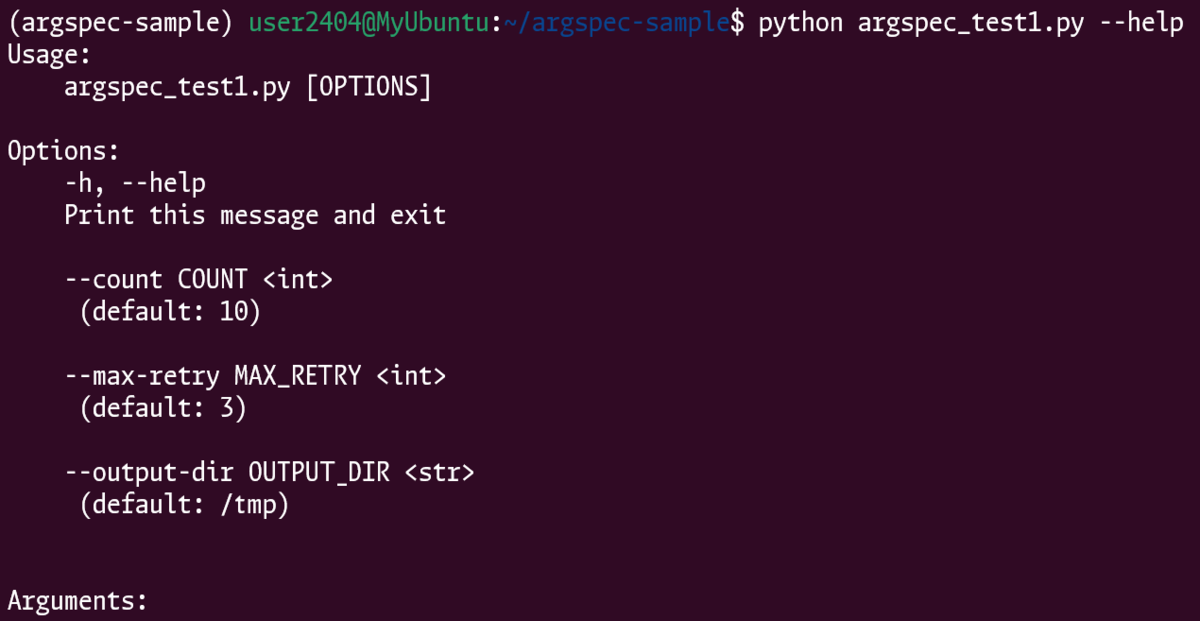Click the -h, --help option line

[x=135, y=183]
